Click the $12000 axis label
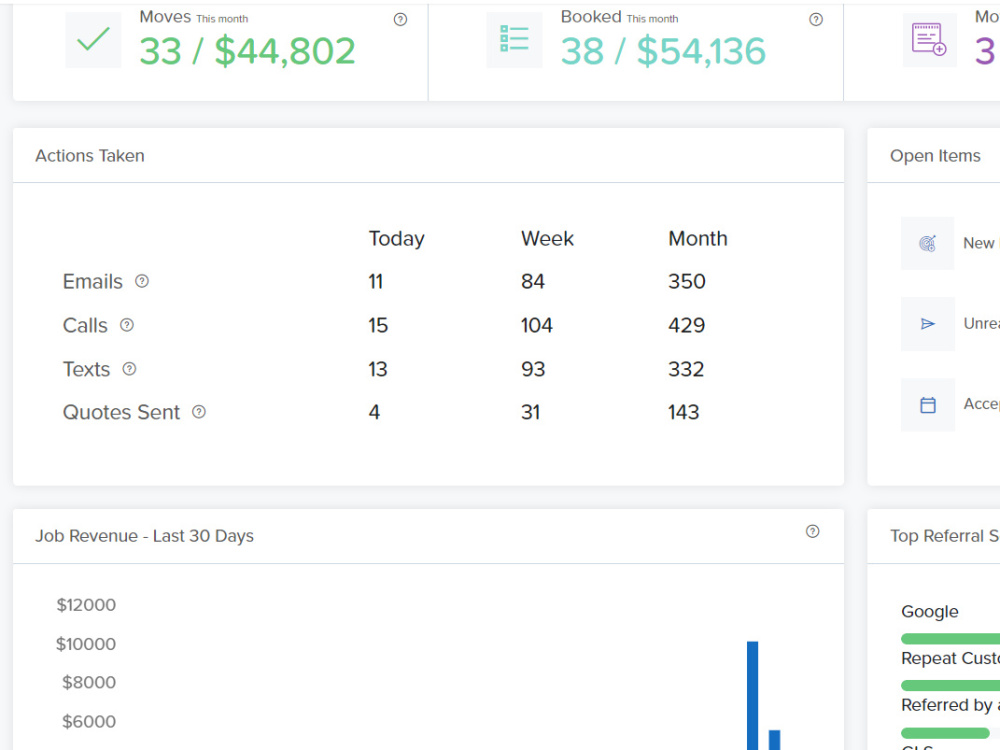 pyautogui.click(x=86, y=605)
